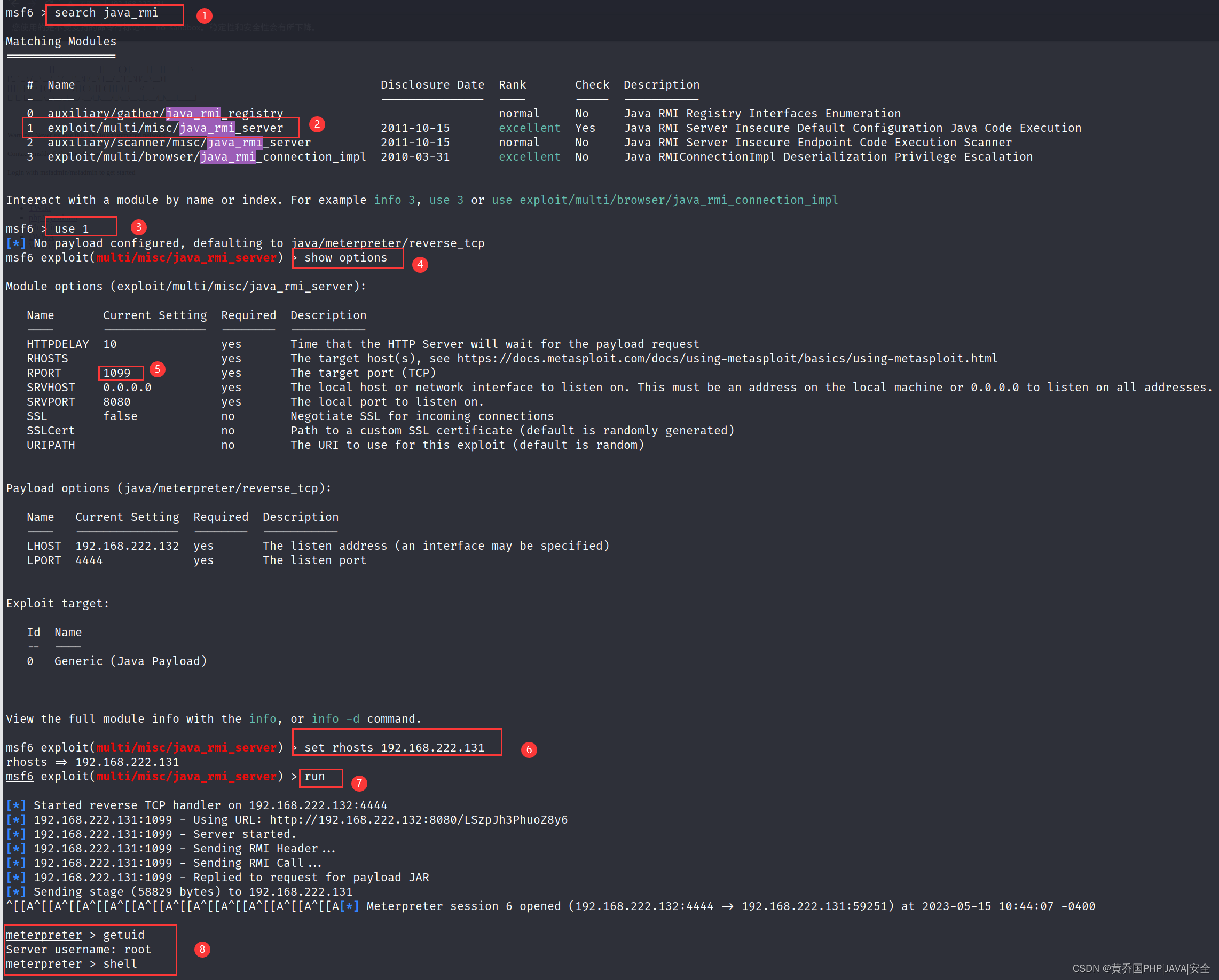Click 'Replied to request for payload JAR' line
The image size is (1219, 980).
tap(218, 878)
